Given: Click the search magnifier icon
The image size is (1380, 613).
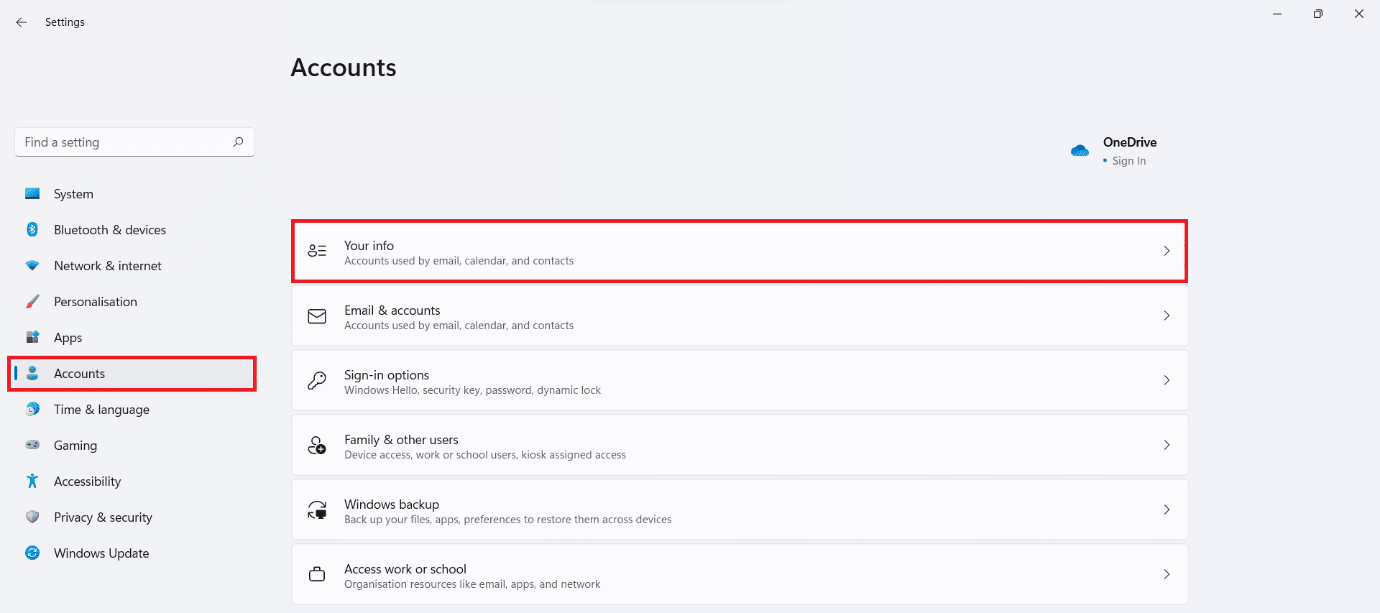Looking at the screenshot, I should tap(238, 142).
